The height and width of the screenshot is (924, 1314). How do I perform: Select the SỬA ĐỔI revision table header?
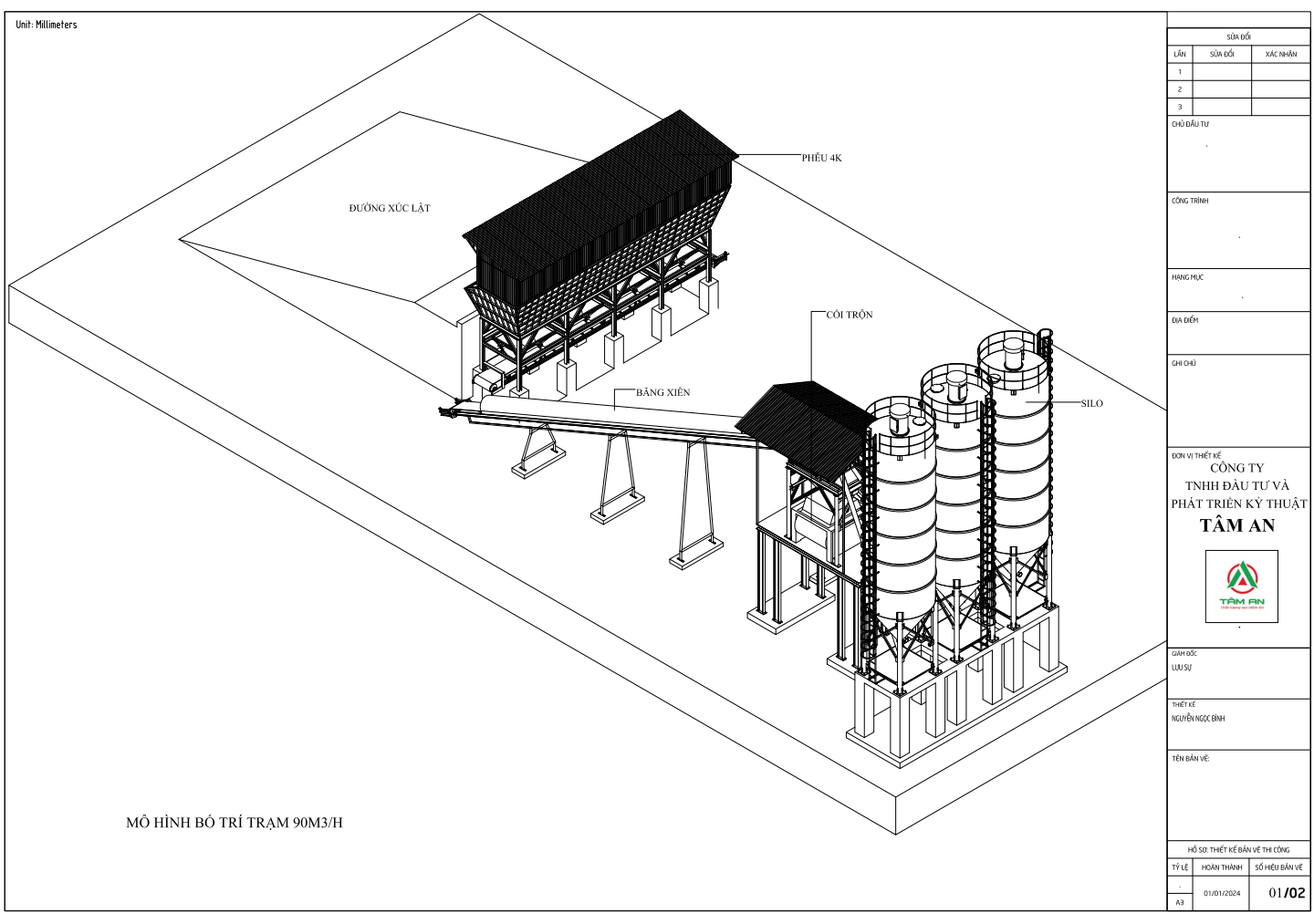coord(1238,36)
